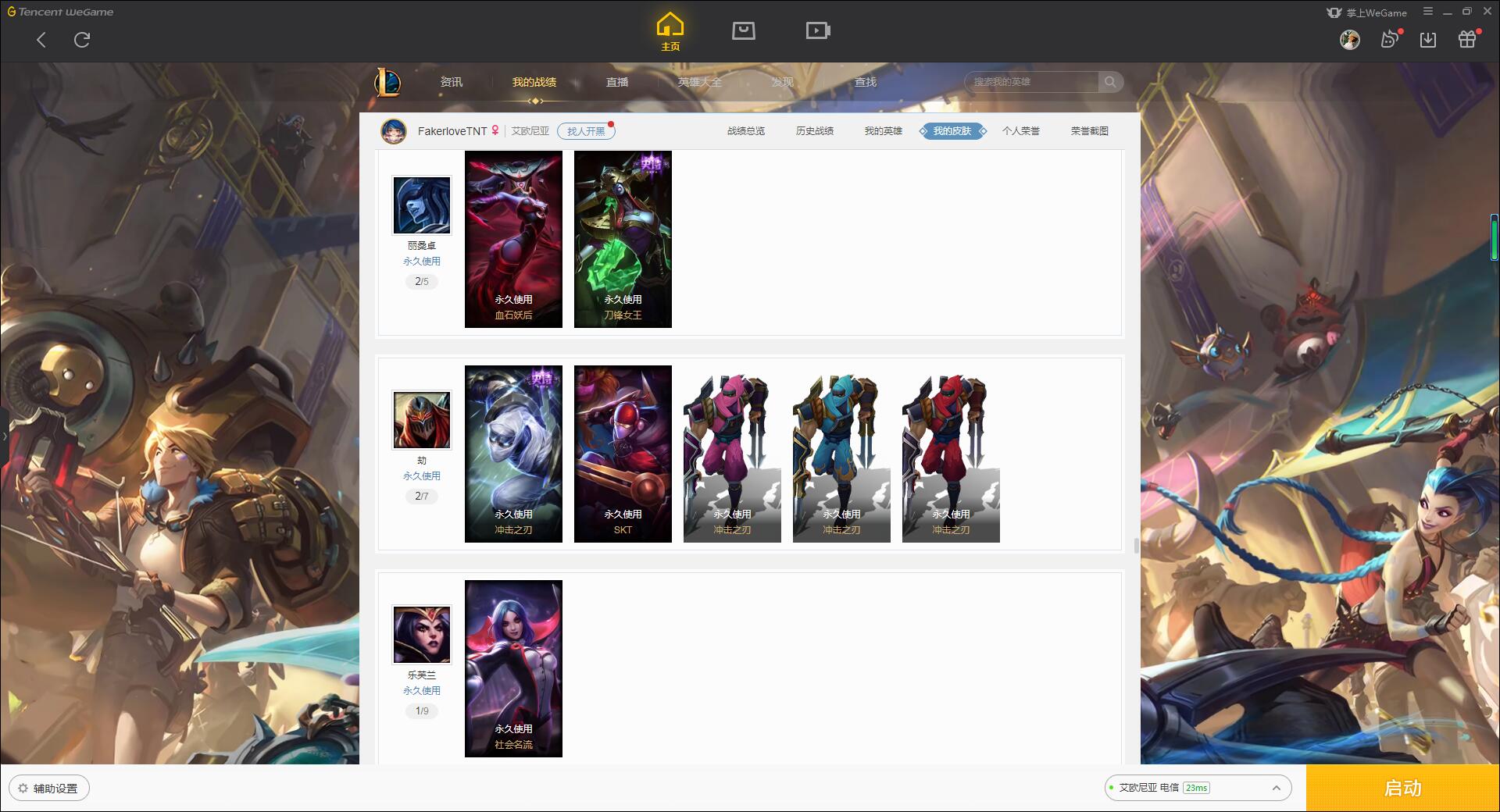1500x812 pixels.
Task: Open the blue 冲击之刃 chroma card
Action: (841, 454)
